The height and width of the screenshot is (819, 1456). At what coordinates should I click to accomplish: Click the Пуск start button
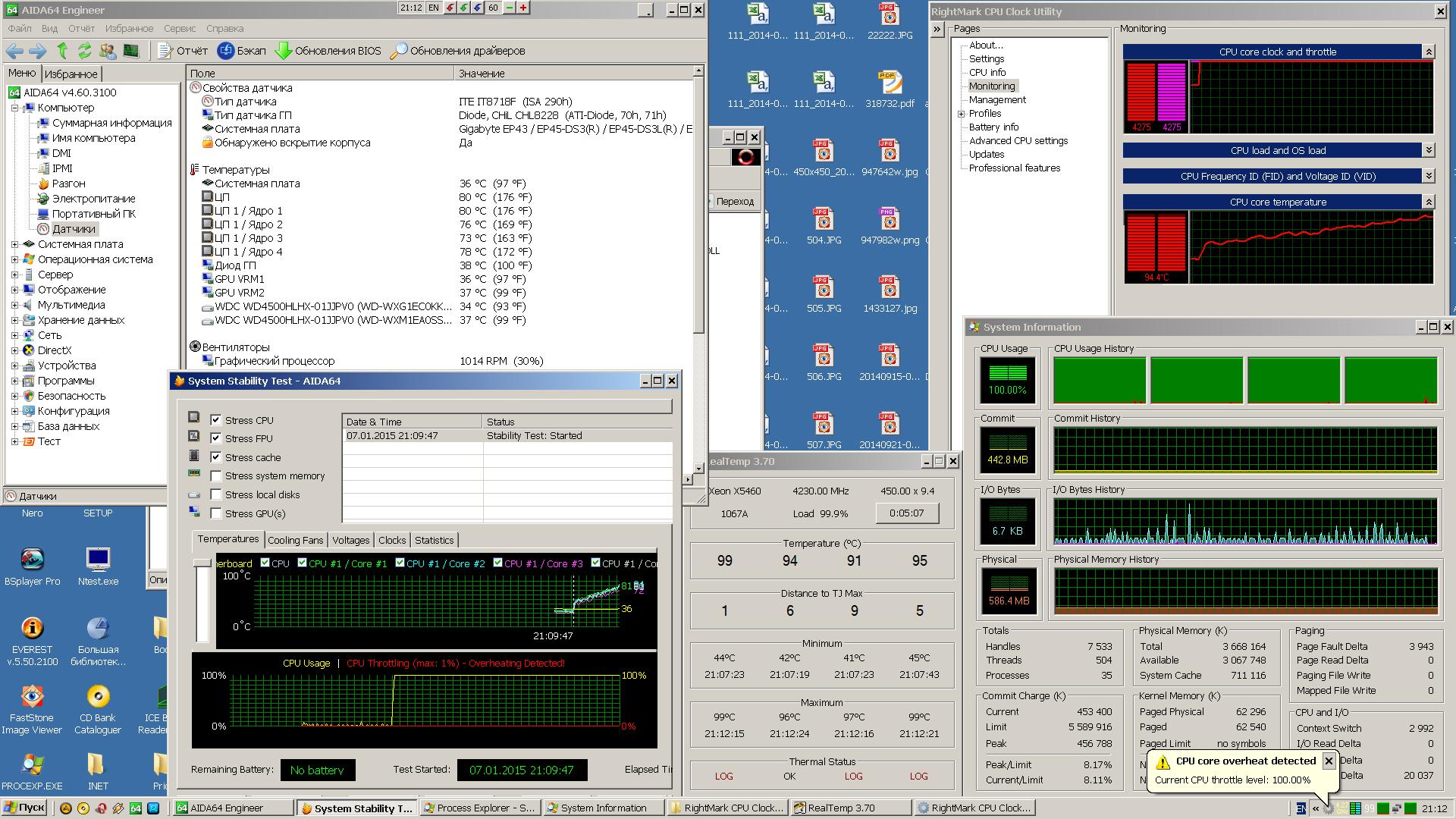tap(24, 808)
